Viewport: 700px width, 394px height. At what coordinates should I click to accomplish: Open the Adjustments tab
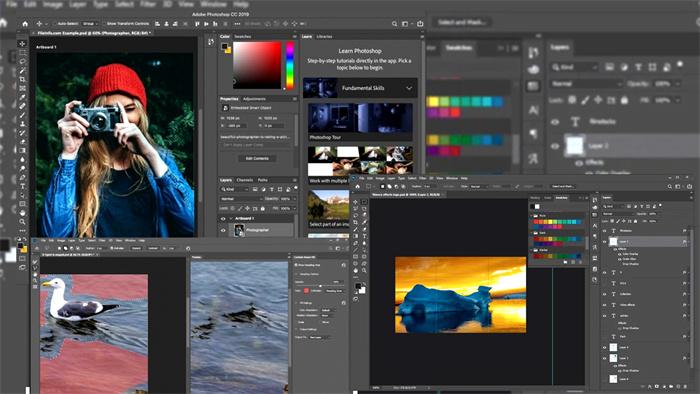(254, 99)
